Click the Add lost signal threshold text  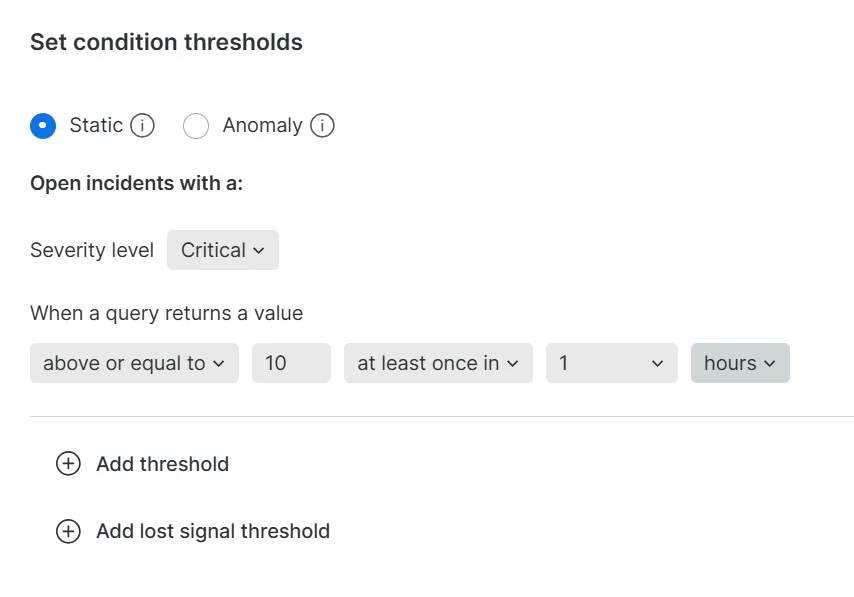tap(214, 531)
